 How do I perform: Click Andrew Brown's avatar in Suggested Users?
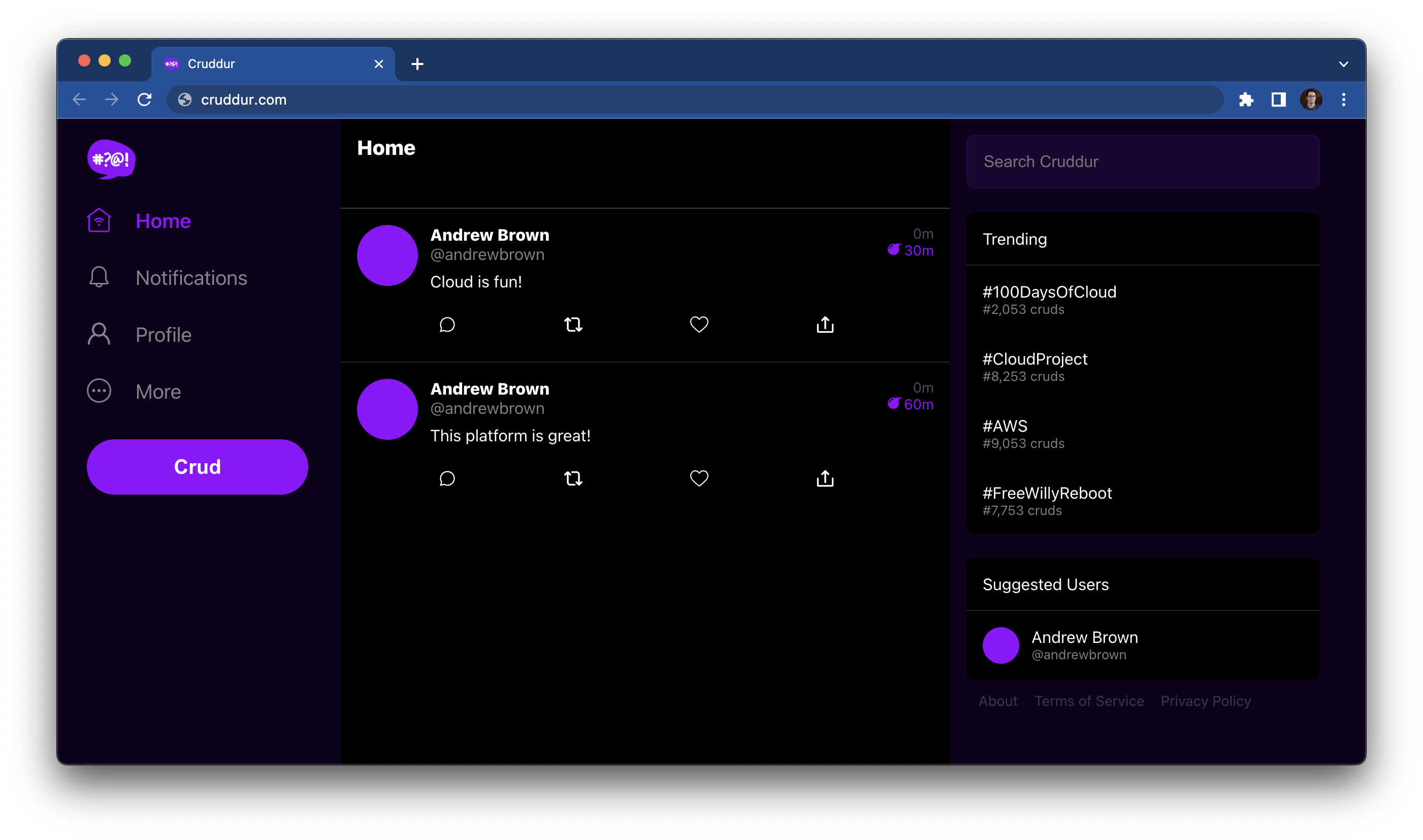tap(1000, 645)
